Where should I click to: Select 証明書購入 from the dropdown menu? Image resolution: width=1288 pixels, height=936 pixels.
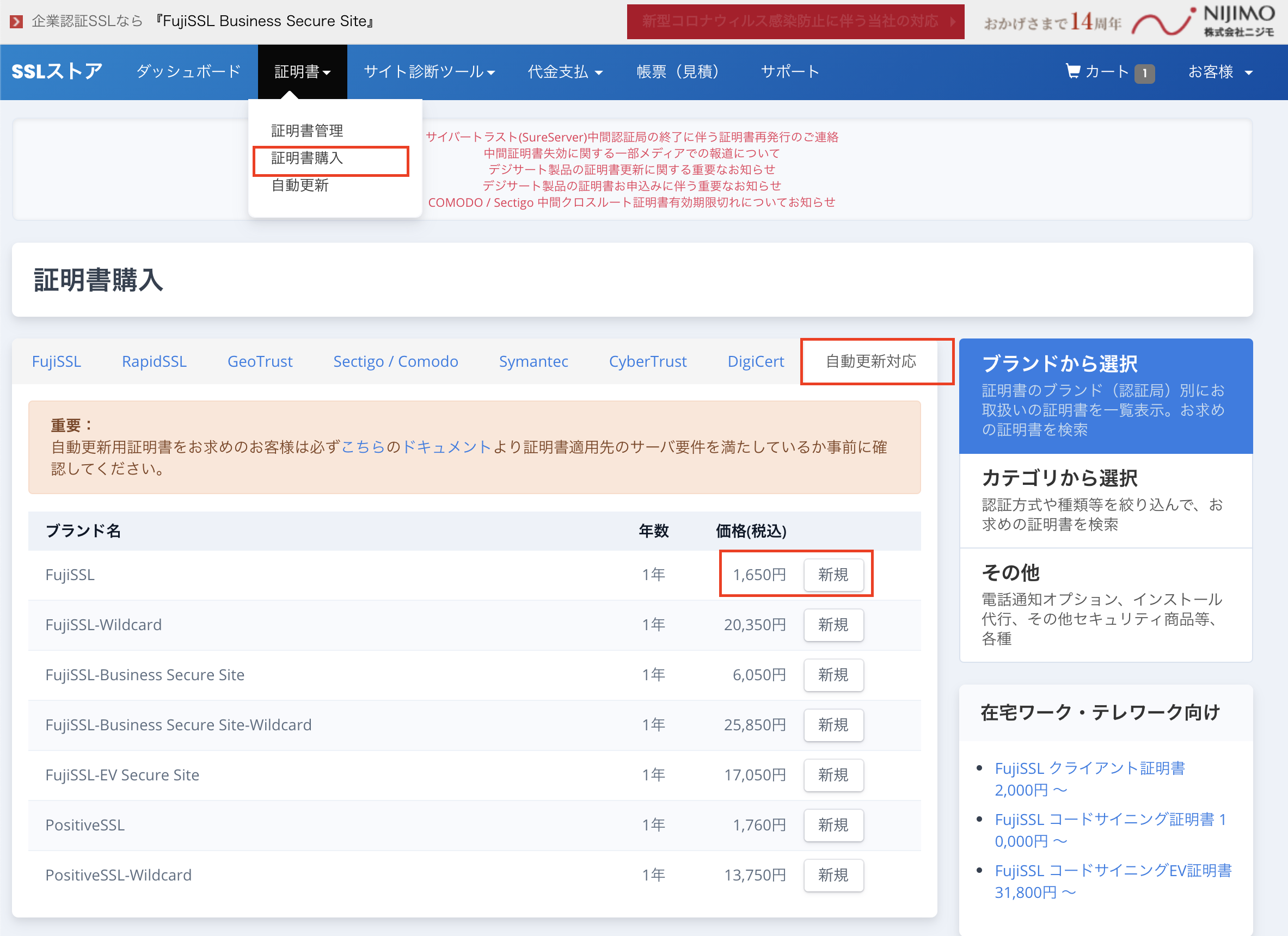307,158
